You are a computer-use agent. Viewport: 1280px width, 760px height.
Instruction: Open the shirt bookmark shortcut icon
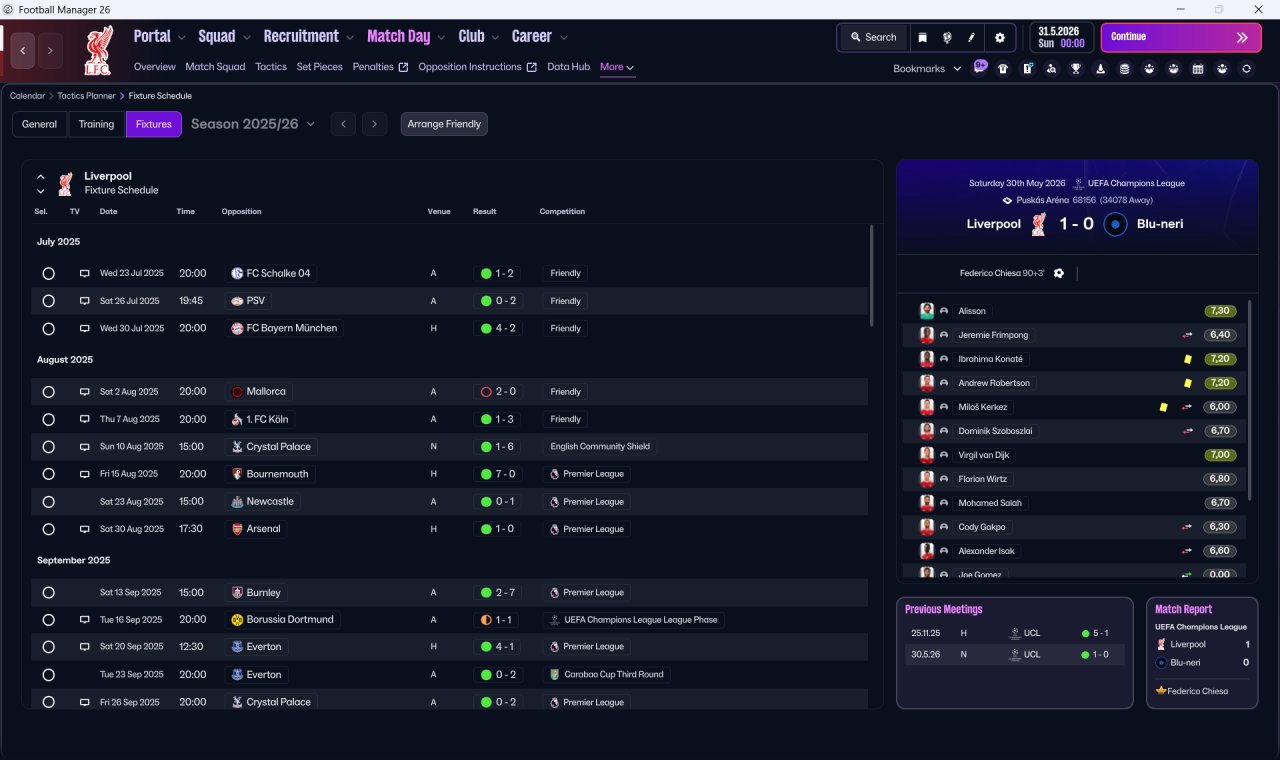click(x=1003, y=69)
